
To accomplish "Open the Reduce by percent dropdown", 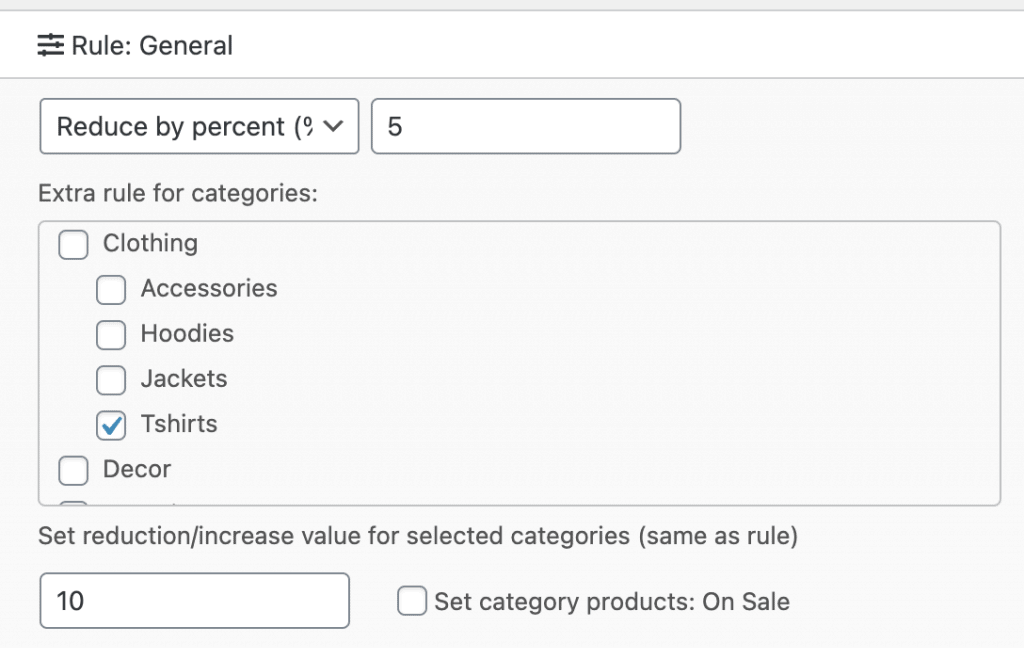I will pos(199,126).
